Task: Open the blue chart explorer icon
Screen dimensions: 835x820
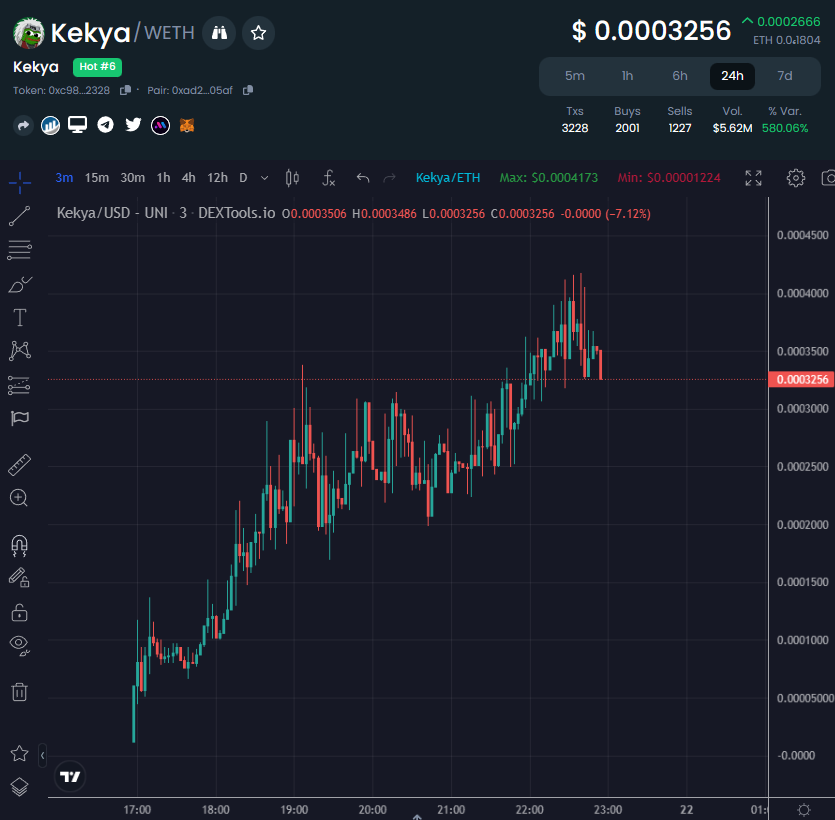Action: click(51, 126)
